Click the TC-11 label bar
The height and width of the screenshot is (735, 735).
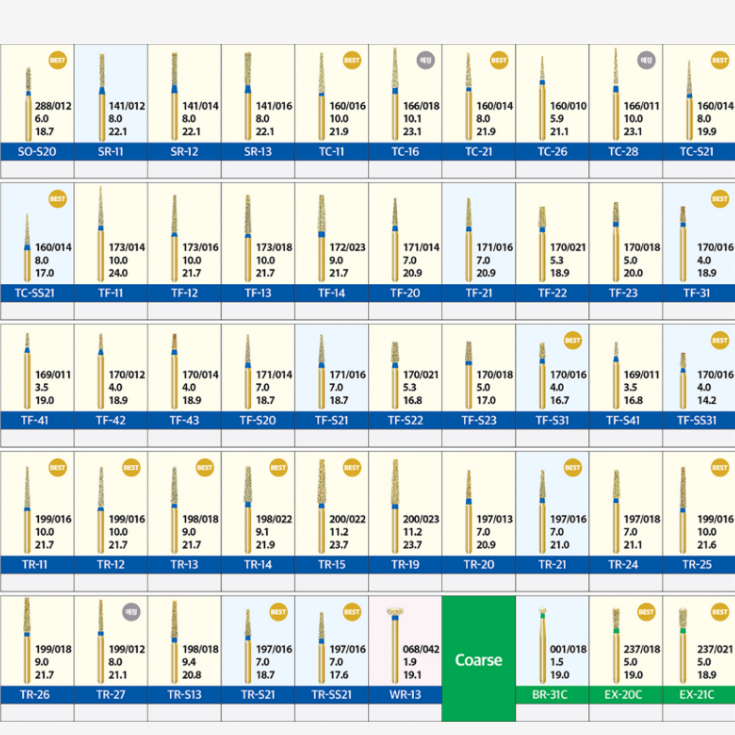pyautogui.click(x=331, y=151)
